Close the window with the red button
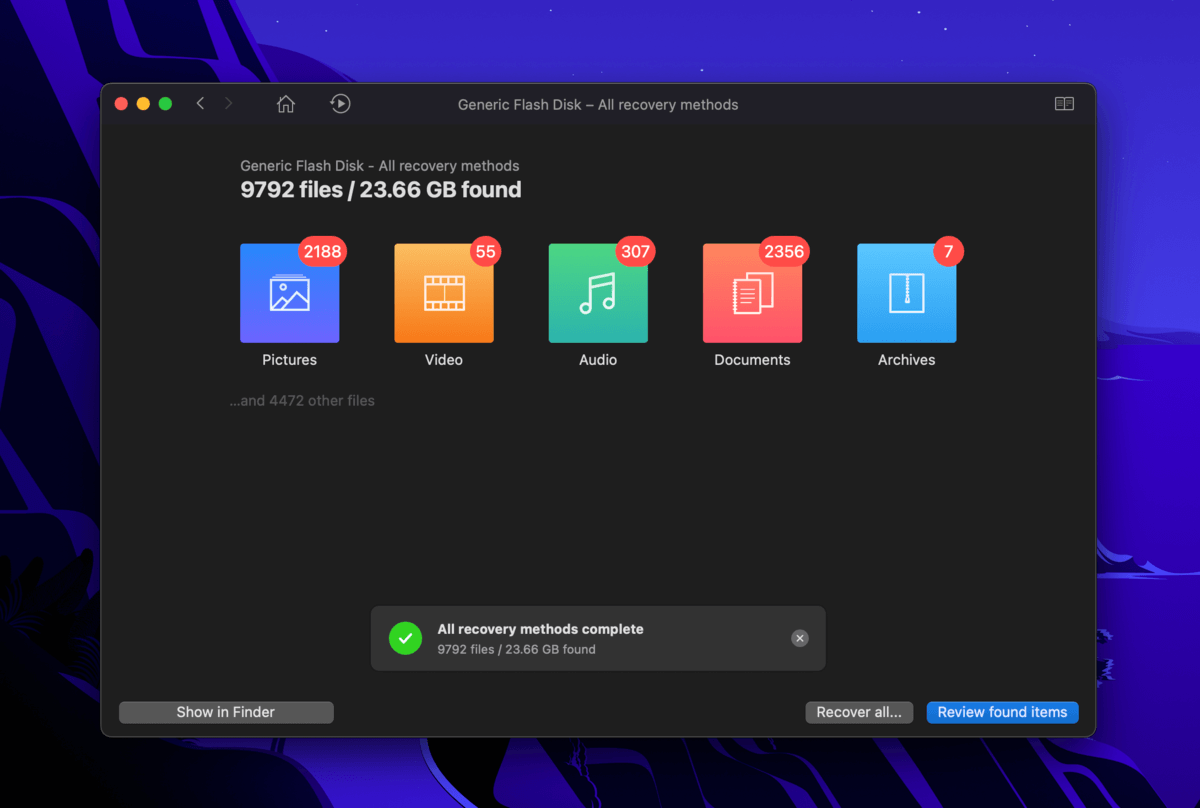The height and width of the screenshot is (808, 1200). tap(122, 104)
